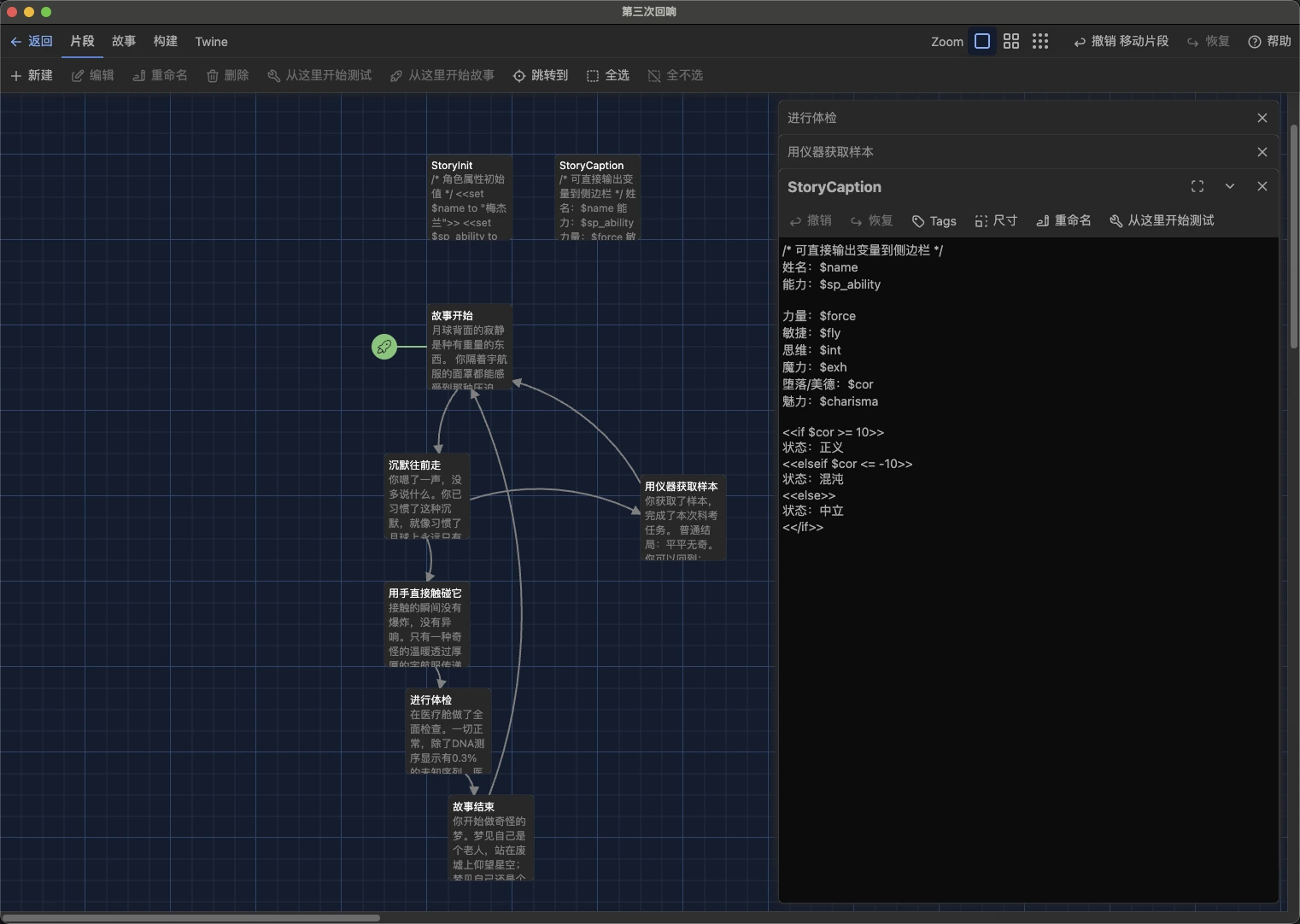
Task: Click 从这里开始测试 in the editor panel
Action: (1162, 221)
